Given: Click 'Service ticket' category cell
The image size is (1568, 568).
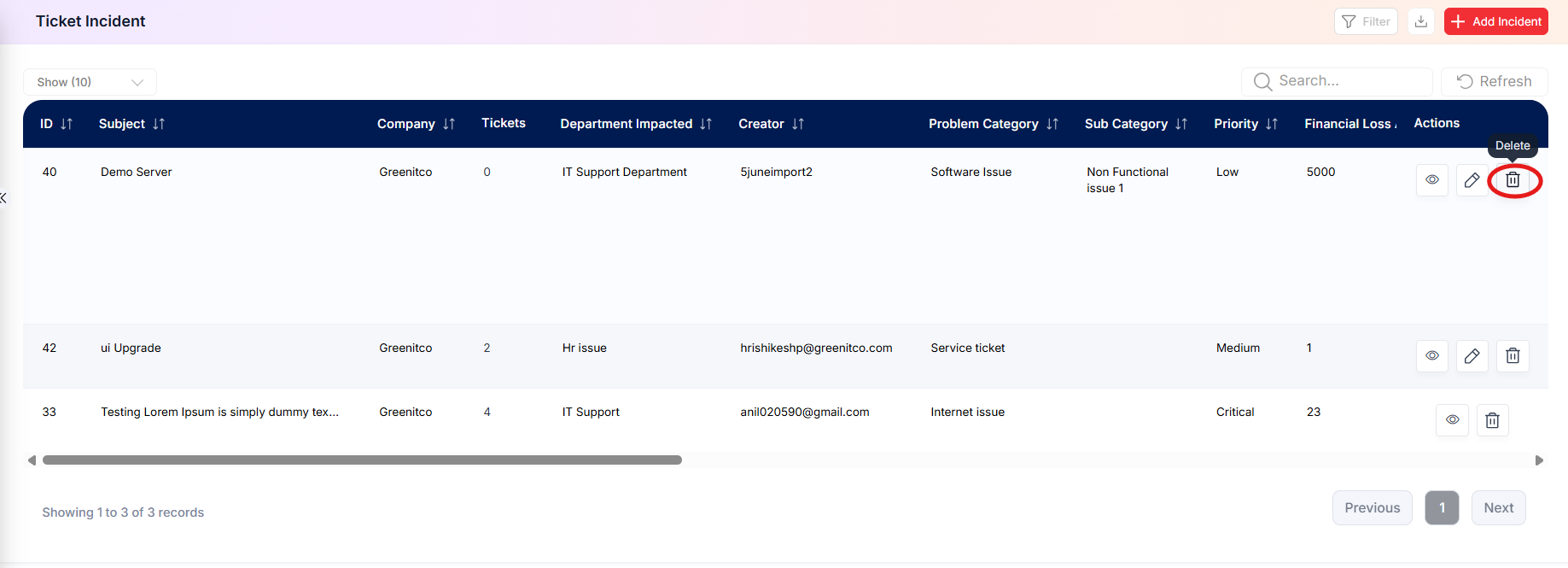Looking at the screenshot, I should (968, 348).
